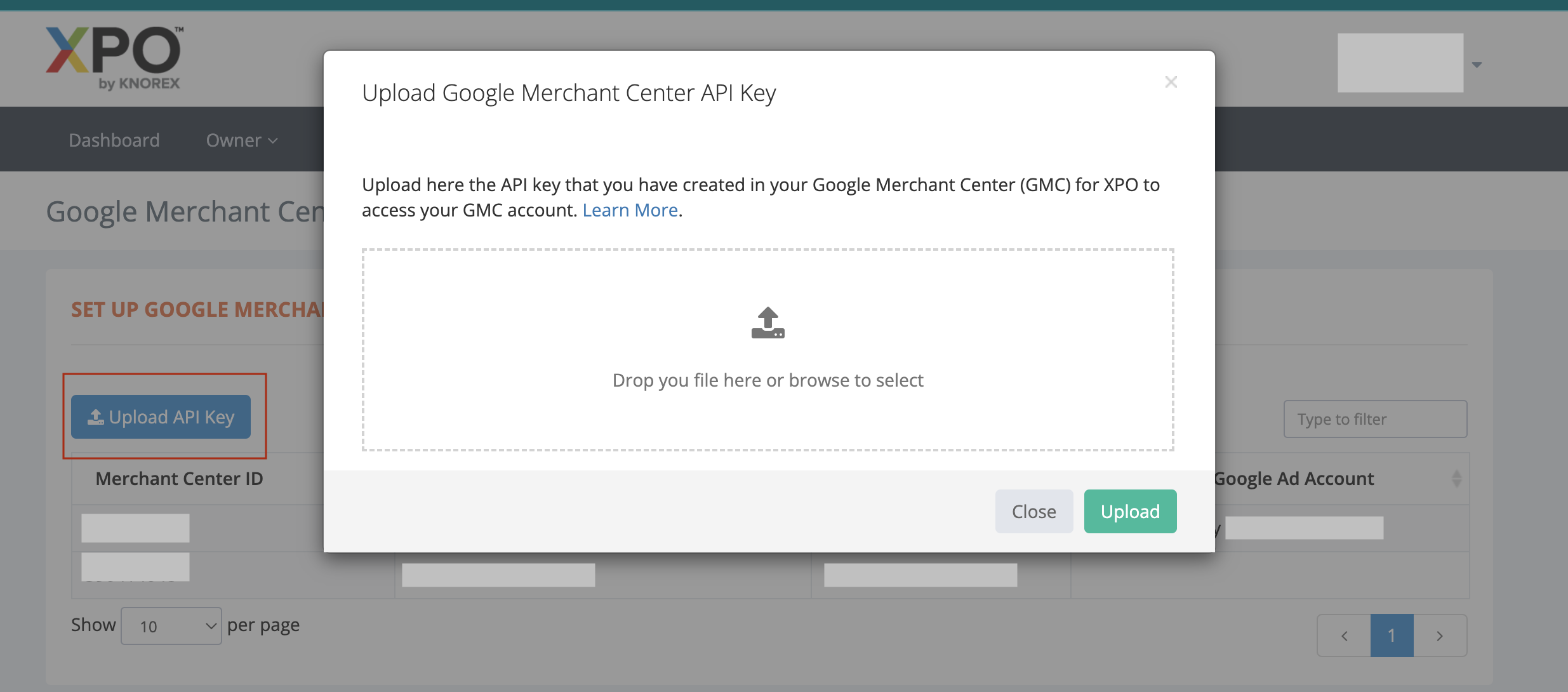Close the upload modal with X icon
This screenshot has height=692, width=1568.
coord(1171,83)
